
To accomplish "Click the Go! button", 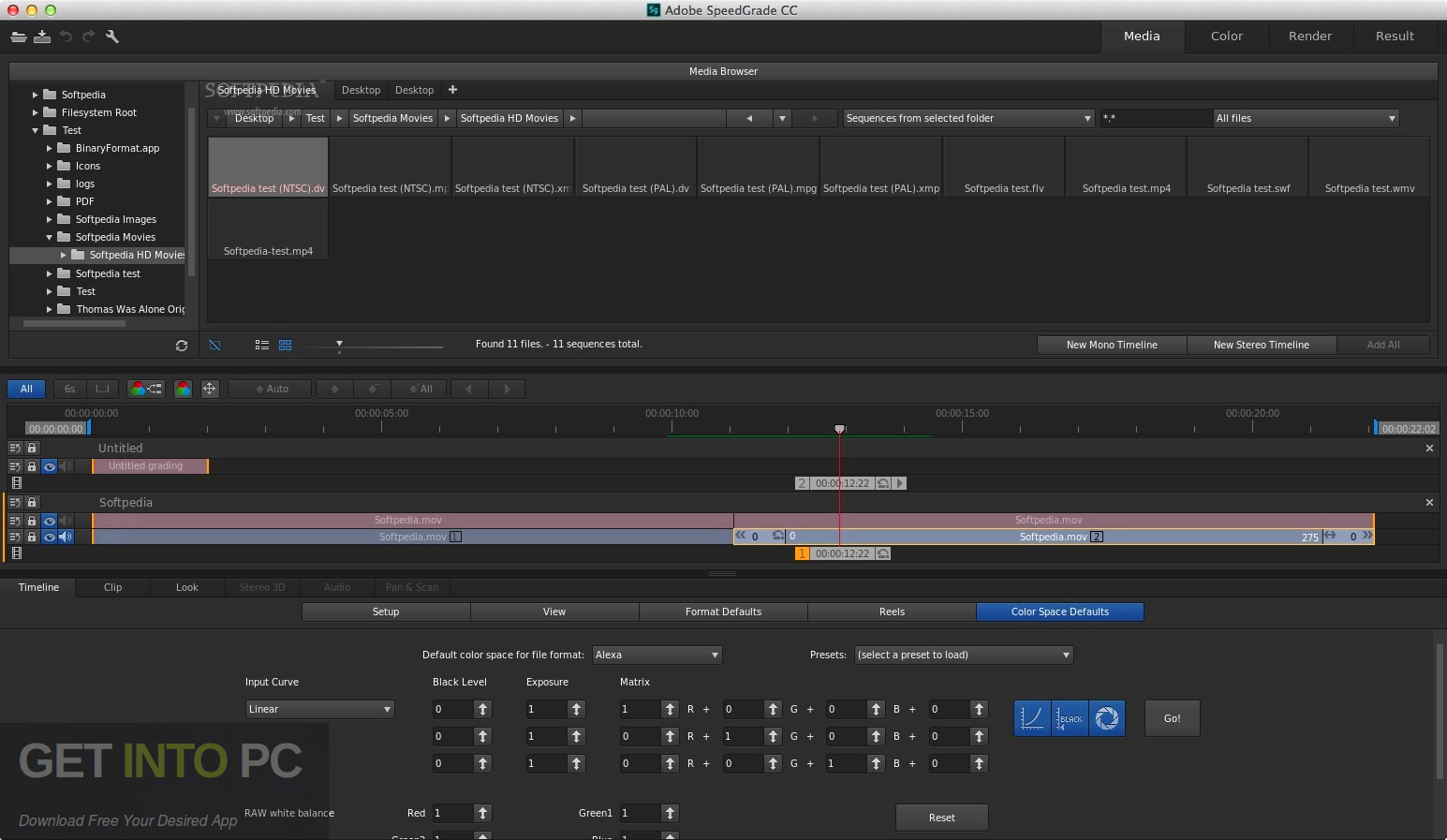I will (x=1172, y=718).
